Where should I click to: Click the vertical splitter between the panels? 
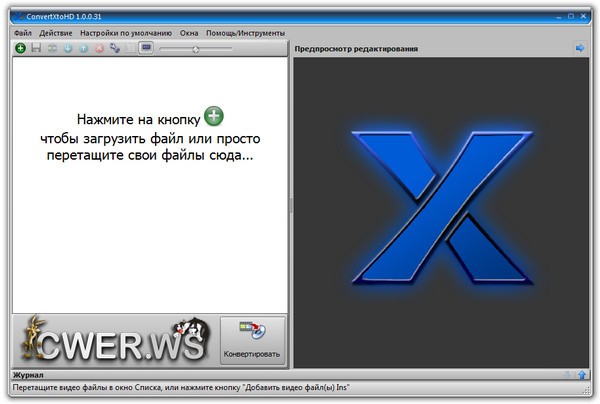point(291,205)
